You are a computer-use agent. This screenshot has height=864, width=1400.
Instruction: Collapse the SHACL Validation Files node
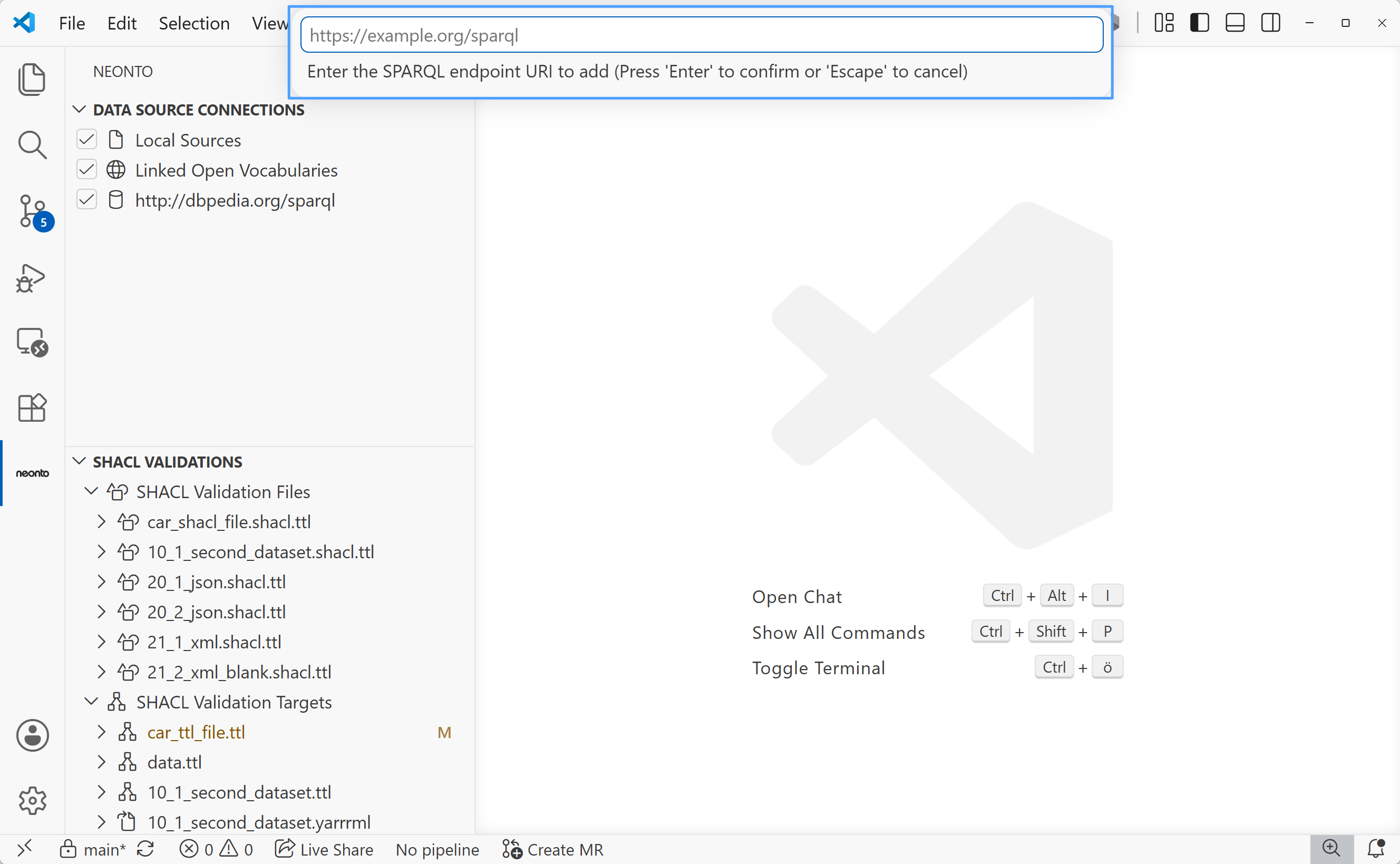(91, 491)
